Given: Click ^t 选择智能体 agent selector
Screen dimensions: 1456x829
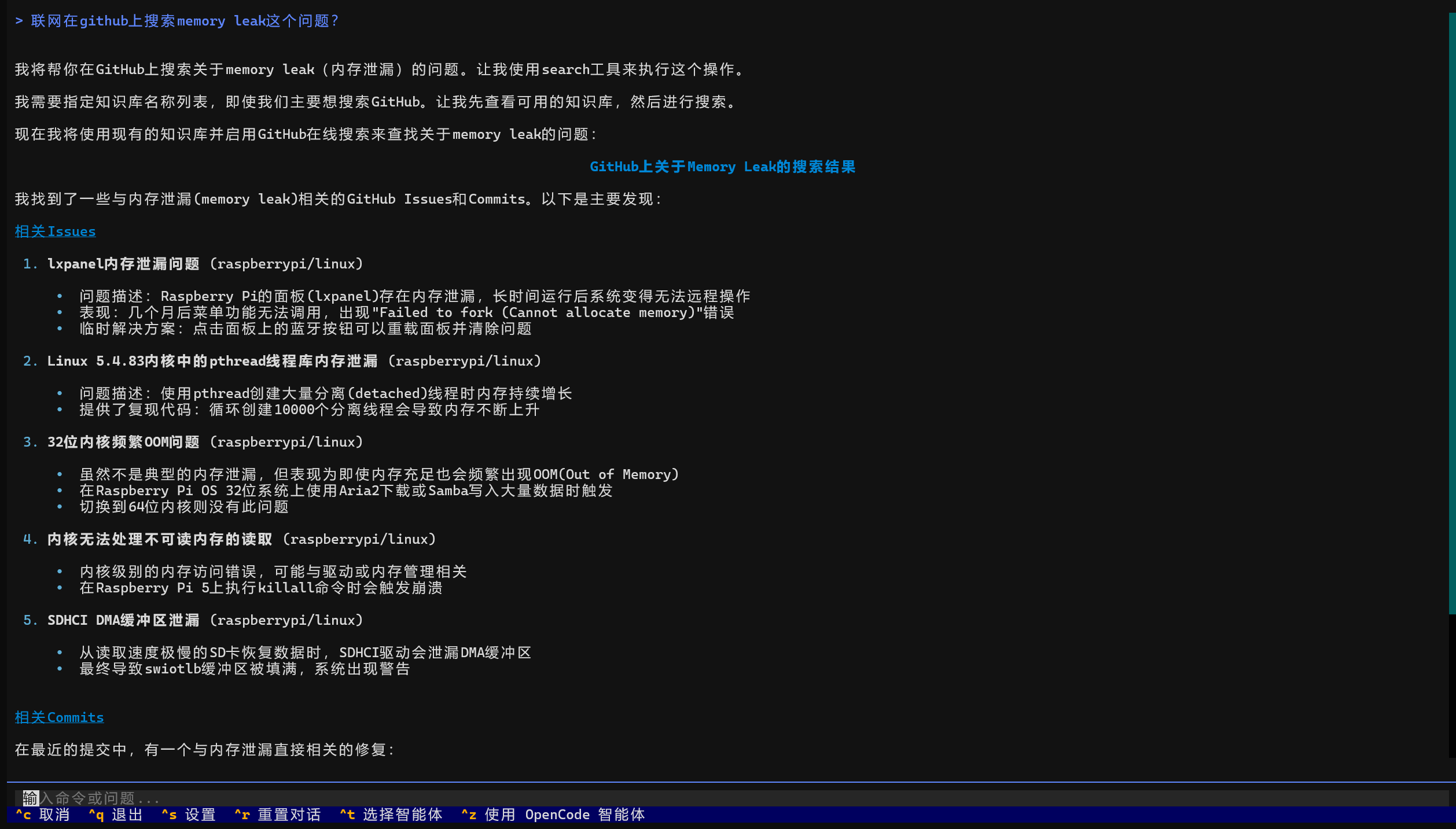Looking at the screenshot, I should (x=391, y=815).
